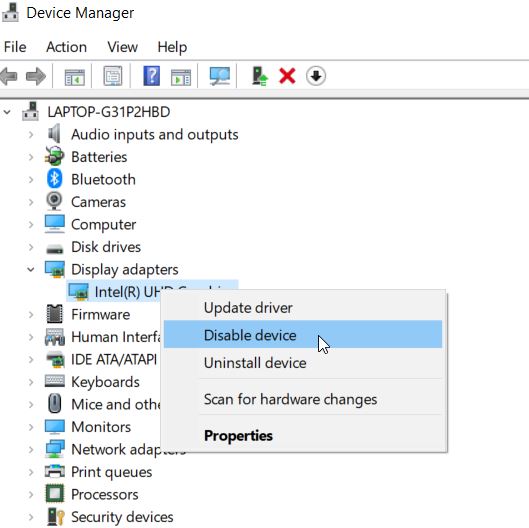Collapse the LAPTOP-G31P2HBD root node
This screenshot has height=528, width=529.
[x=7, y=112]
